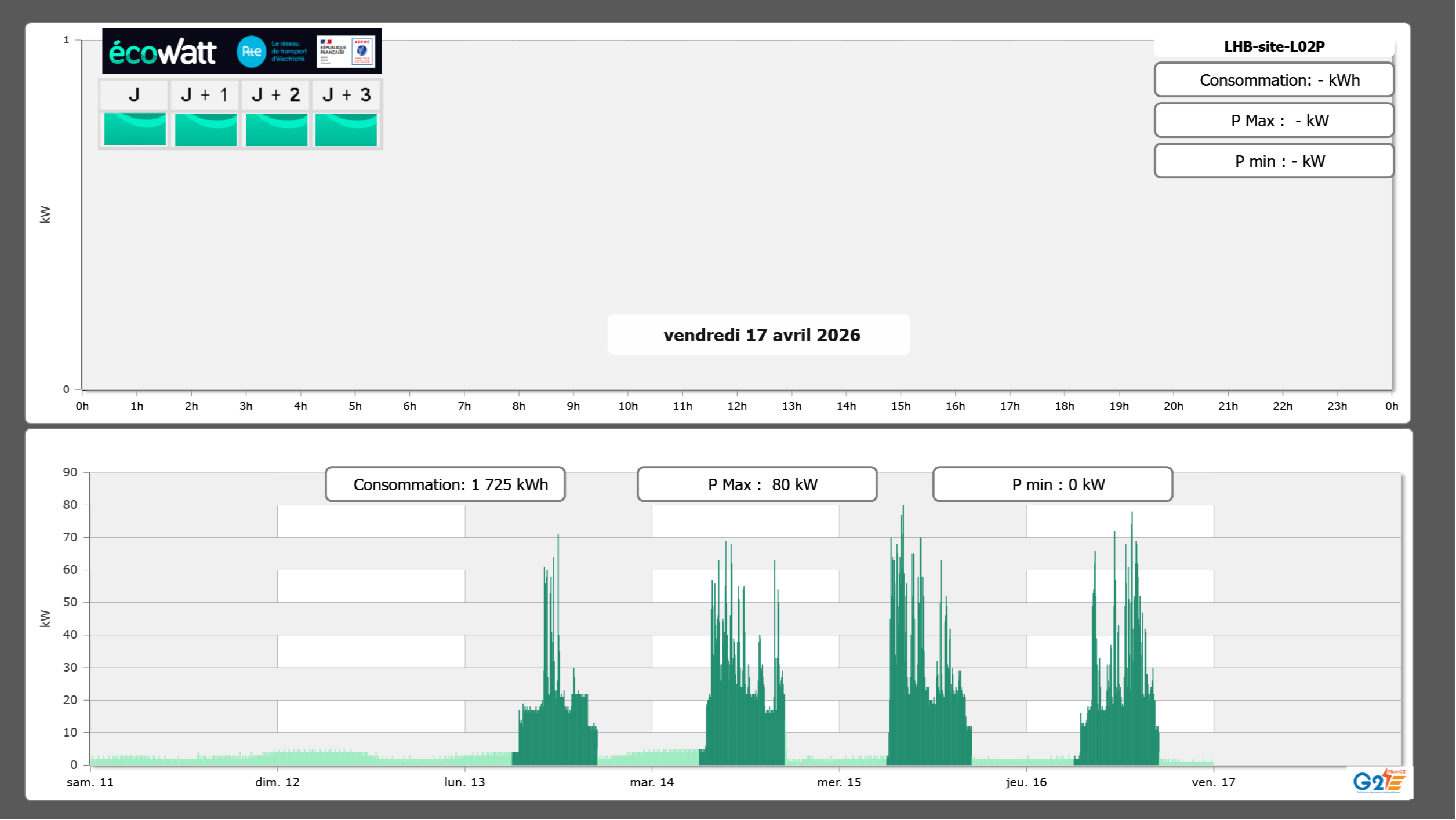Click the green signal under J + 1
The height and width of the screenshot is (820, 1456).
click(205, 129)
